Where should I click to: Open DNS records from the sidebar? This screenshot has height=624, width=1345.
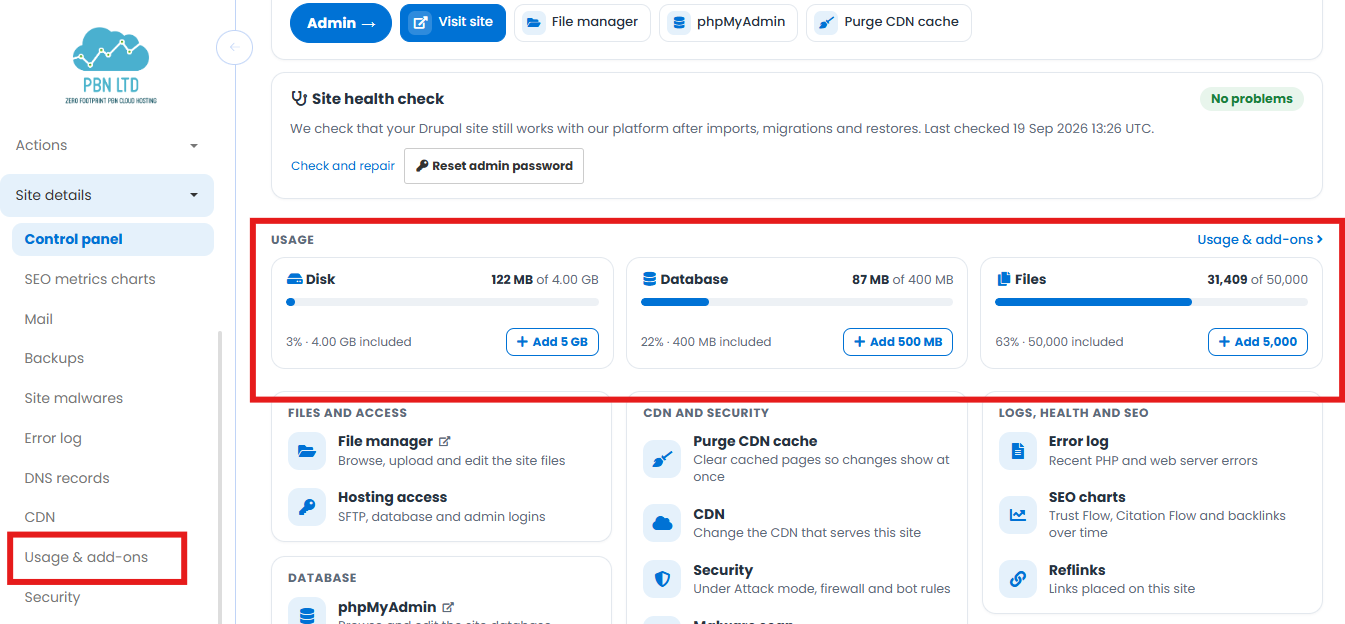67,478
